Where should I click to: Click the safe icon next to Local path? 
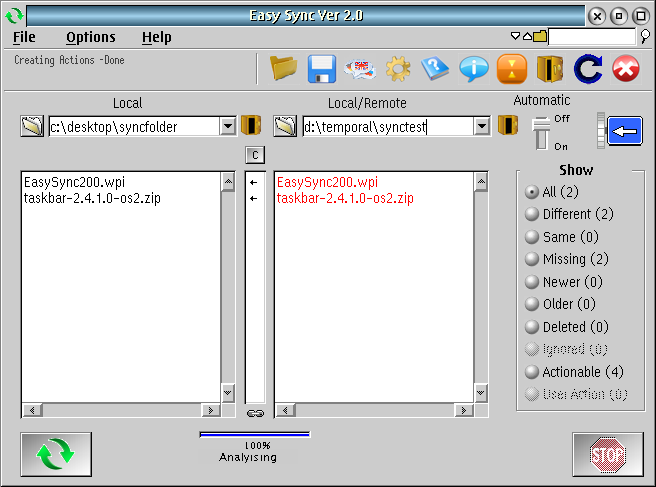coord(251,126)
